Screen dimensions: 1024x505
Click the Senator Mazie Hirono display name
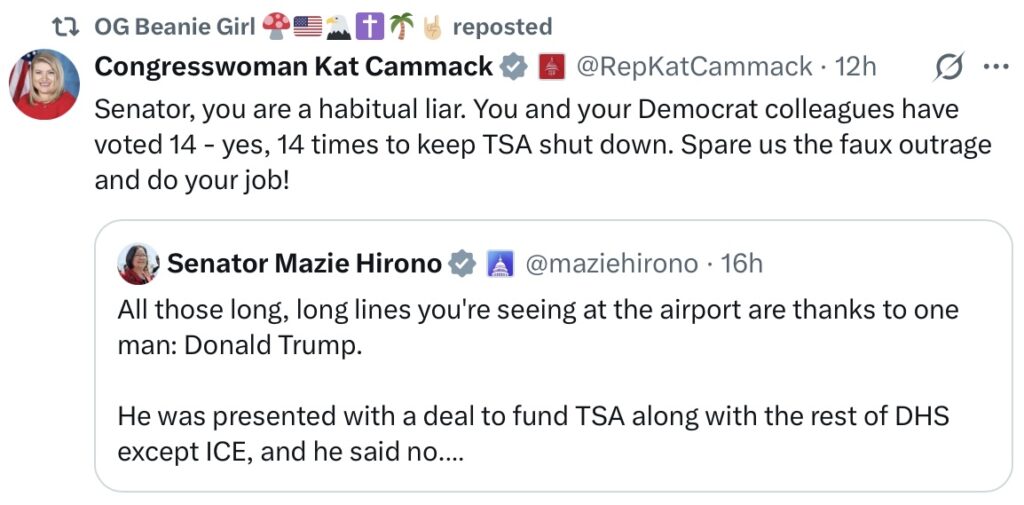click(x=304, y=263)
